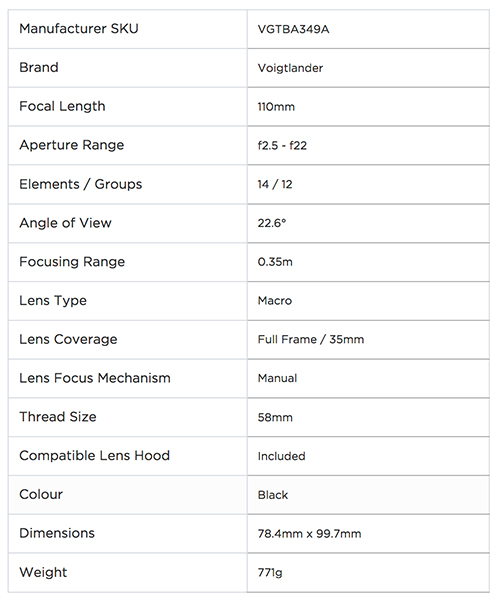This screenshot has width=500, height=606.
Task: Select the 14 / 12 elements value
Action: pyautogui.click(x=275, y=184)
